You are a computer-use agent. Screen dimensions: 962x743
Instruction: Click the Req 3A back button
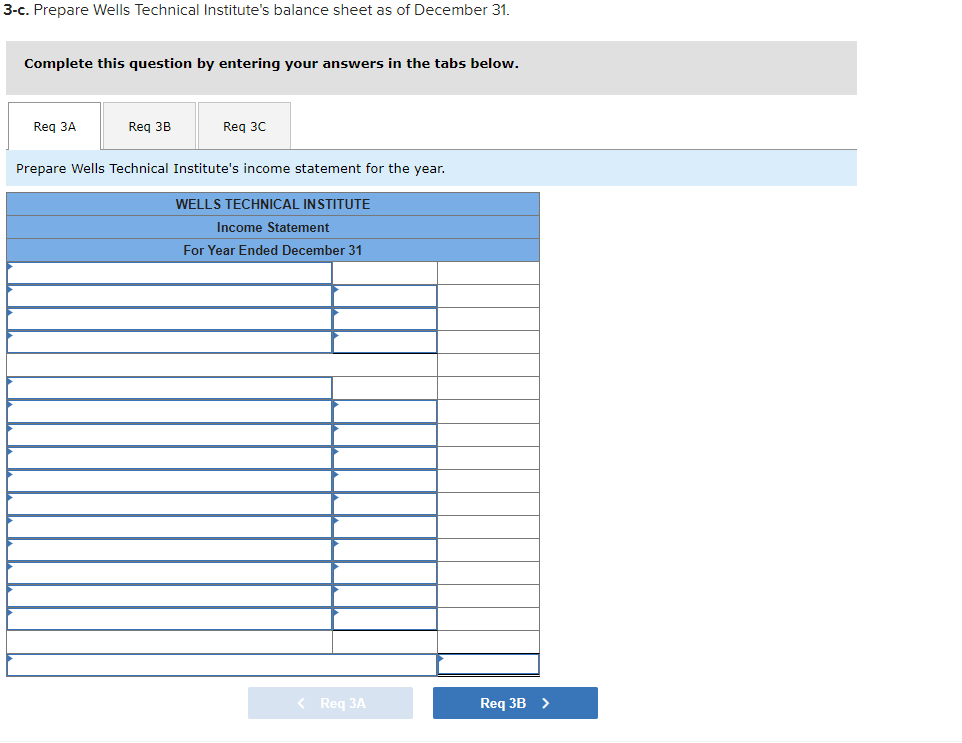[x=330, y=703]
